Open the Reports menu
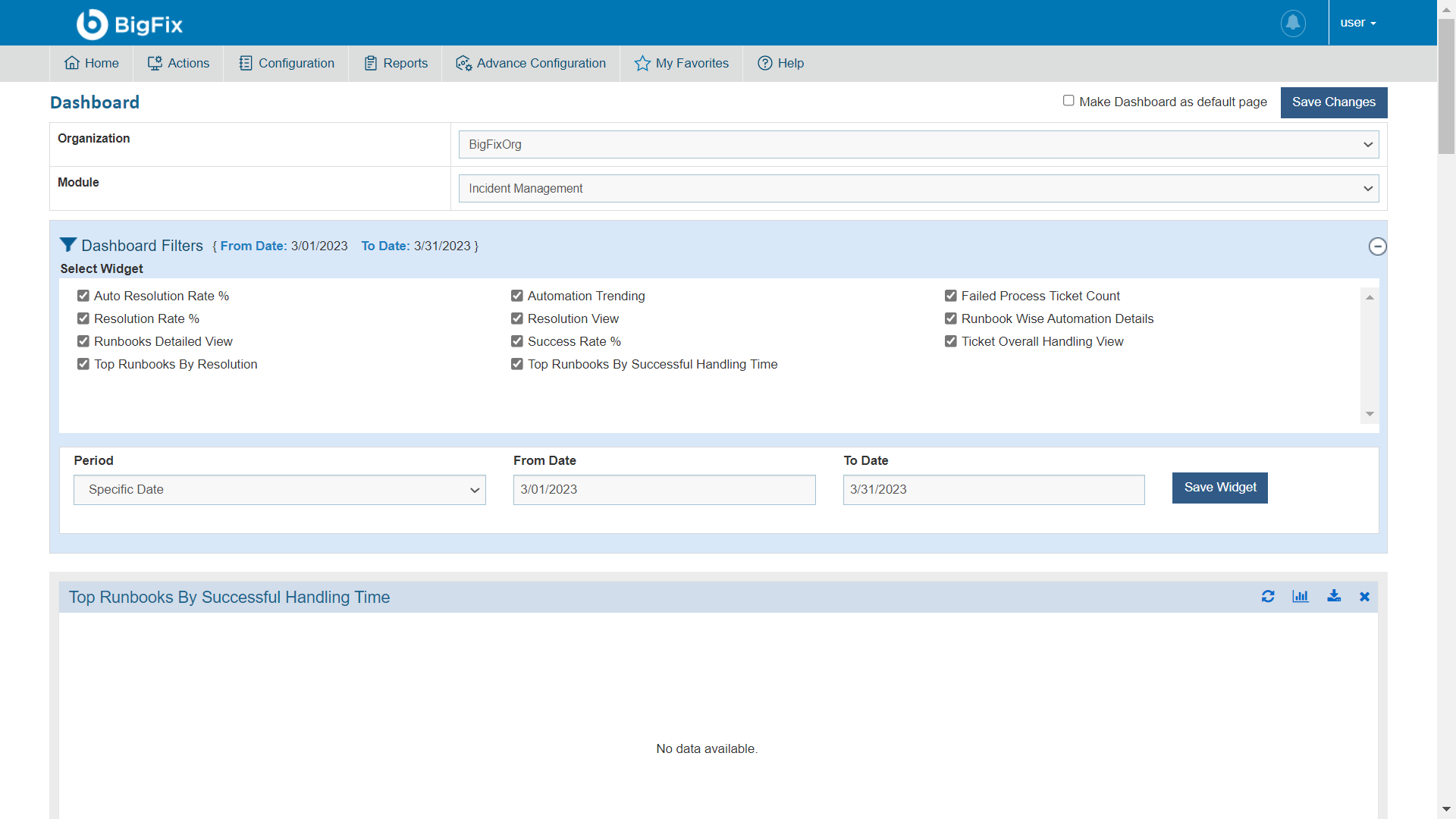The height and width of the screenshot is (819, 1456). click(x=396, y=64)
